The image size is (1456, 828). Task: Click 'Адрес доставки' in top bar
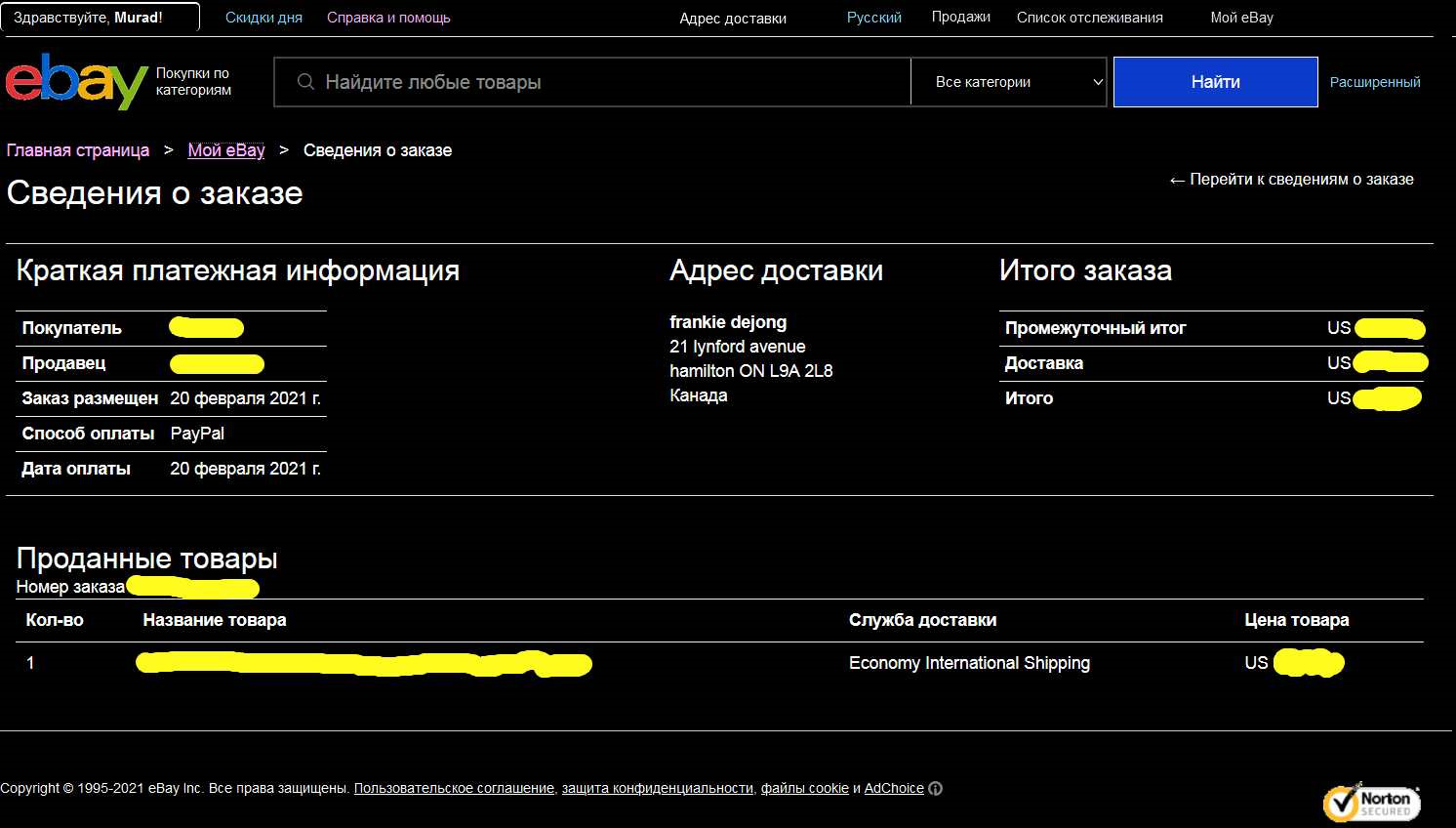pos(733,19)
